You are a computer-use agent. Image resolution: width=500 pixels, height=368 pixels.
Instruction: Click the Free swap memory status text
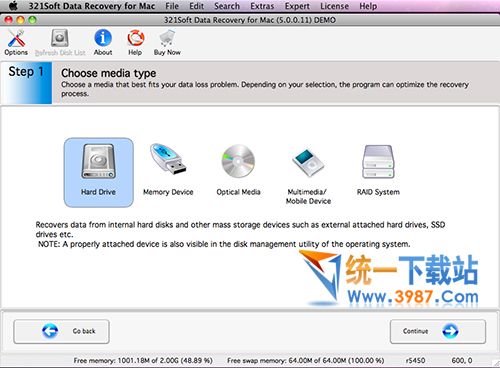[x=306, y=360]
